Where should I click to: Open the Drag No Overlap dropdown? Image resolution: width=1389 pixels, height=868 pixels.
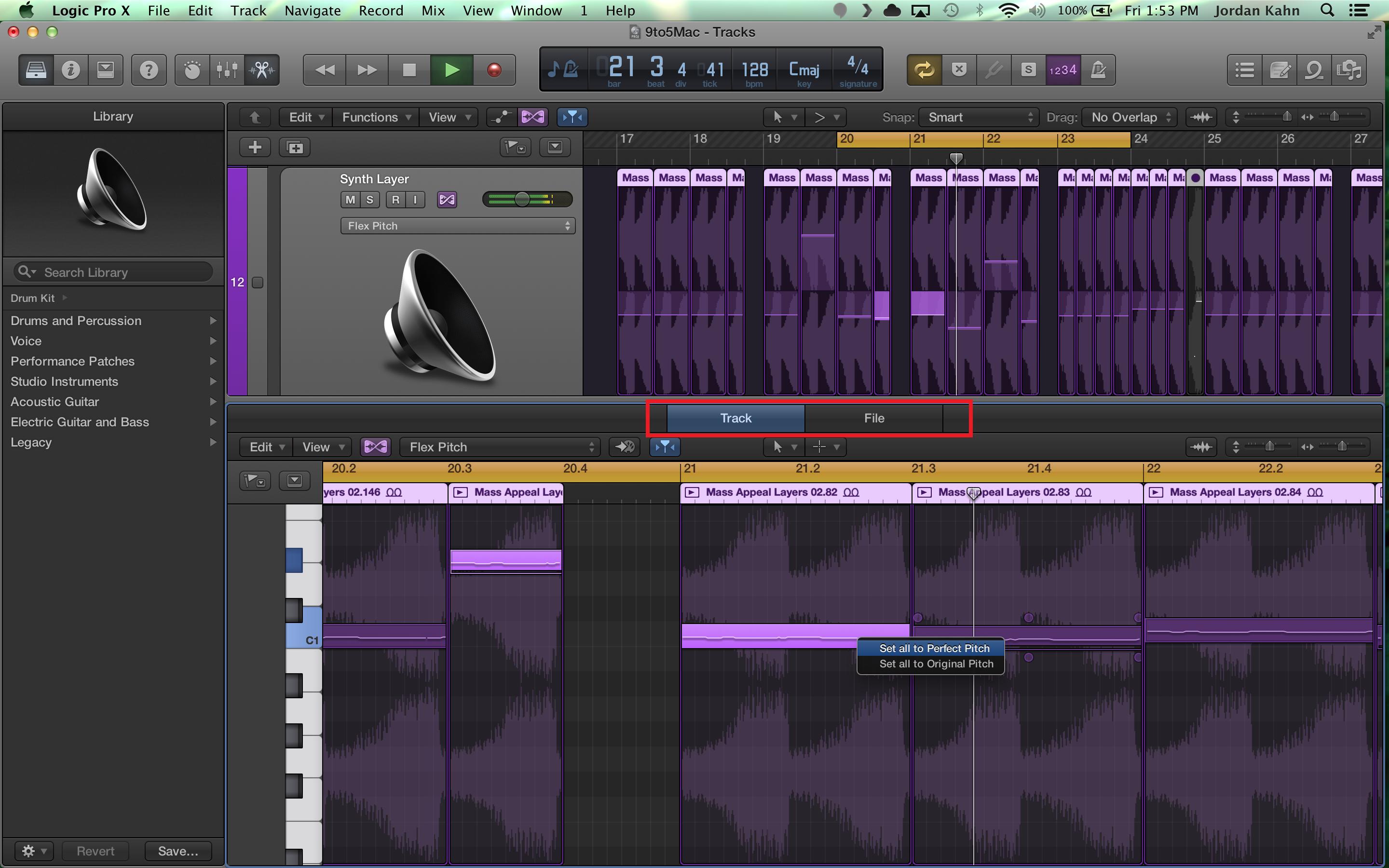(x=1129, y=117)
